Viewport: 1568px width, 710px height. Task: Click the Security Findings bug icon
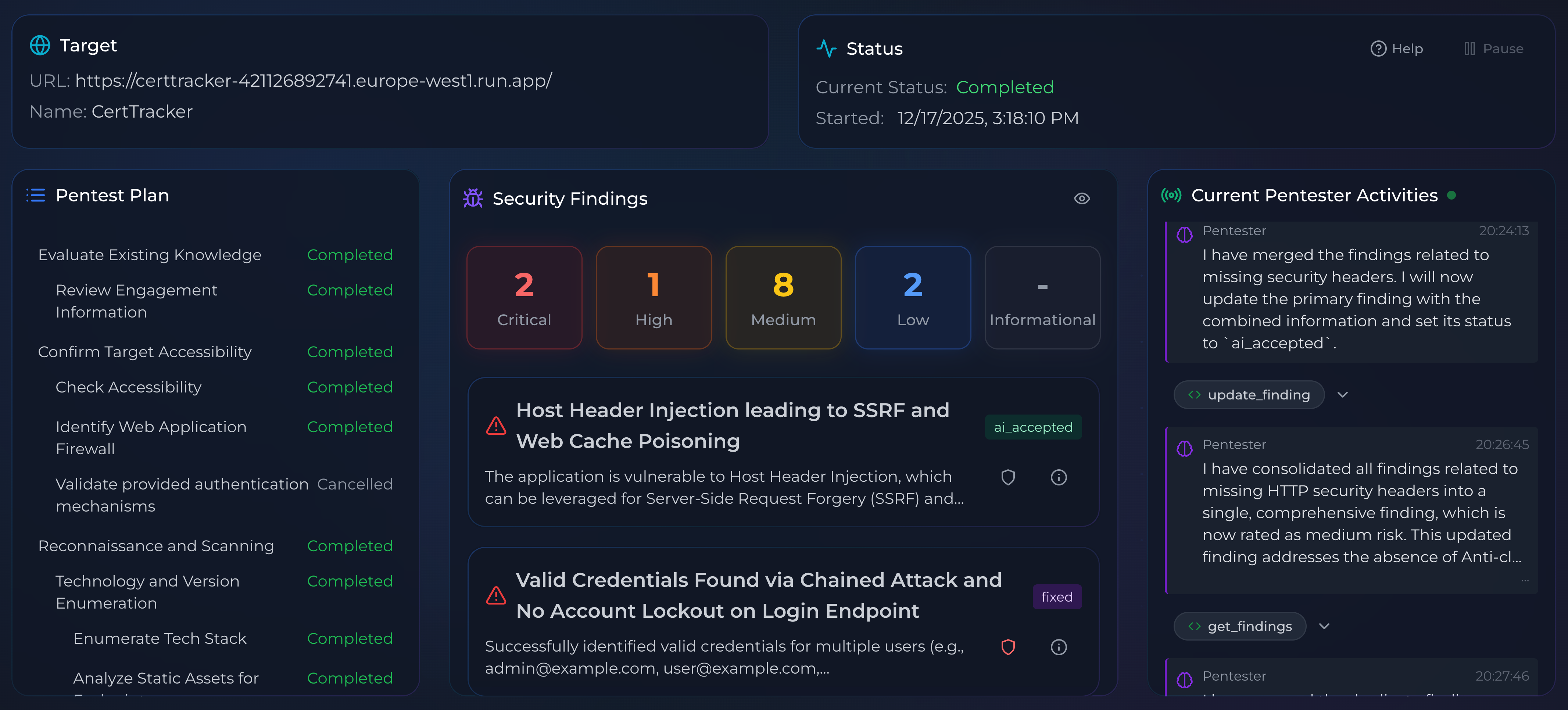pos(472,198)
